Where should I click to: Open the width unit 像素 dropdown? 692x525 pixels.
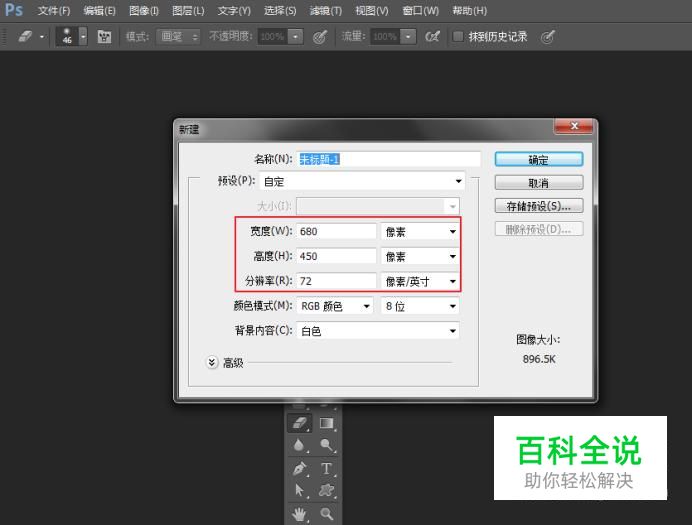click(419, 231)
